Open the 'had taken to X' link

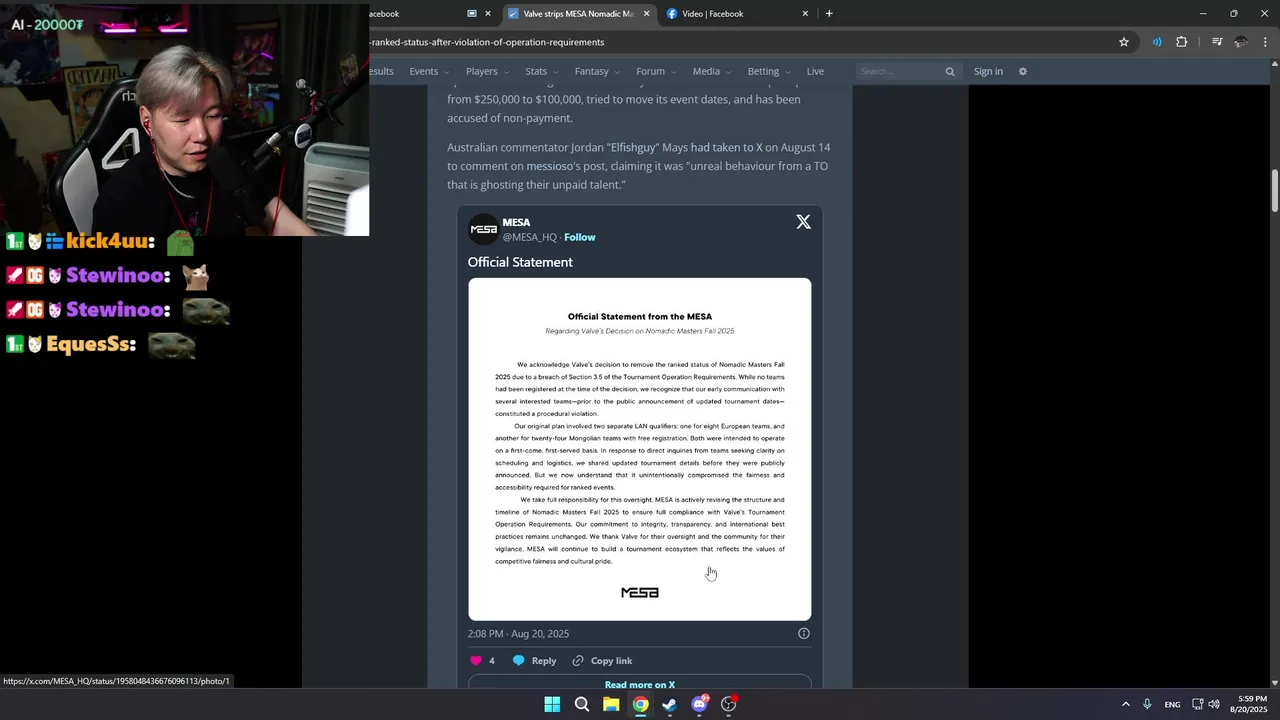pyautogui.click(x=726, y=147)
